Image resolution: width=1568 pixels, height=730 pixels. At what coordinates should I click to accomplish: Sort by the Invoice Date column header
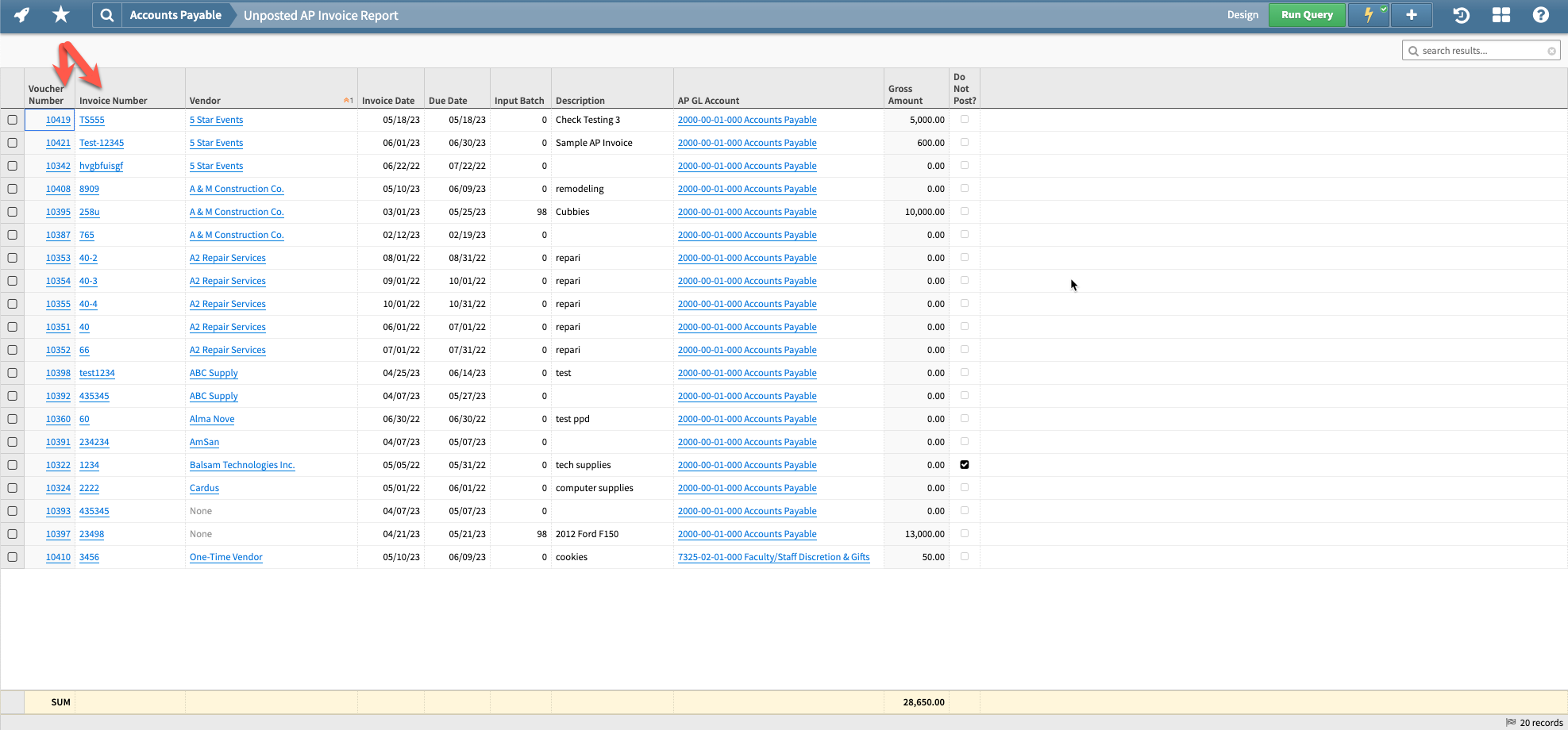[x=388, y=100]
